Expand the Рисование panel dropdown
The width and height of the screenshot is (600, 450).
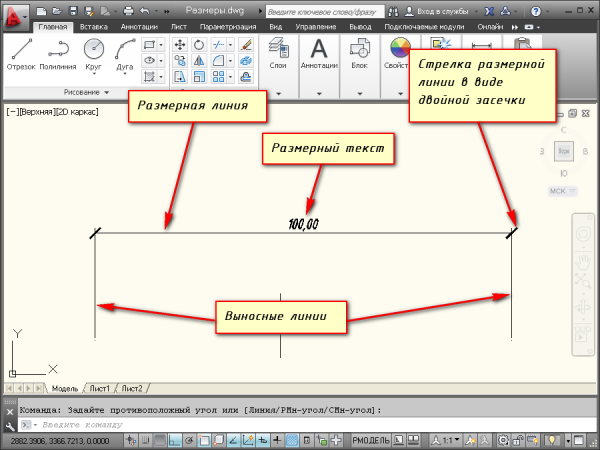pyautogui.click(x=86, y=92)
